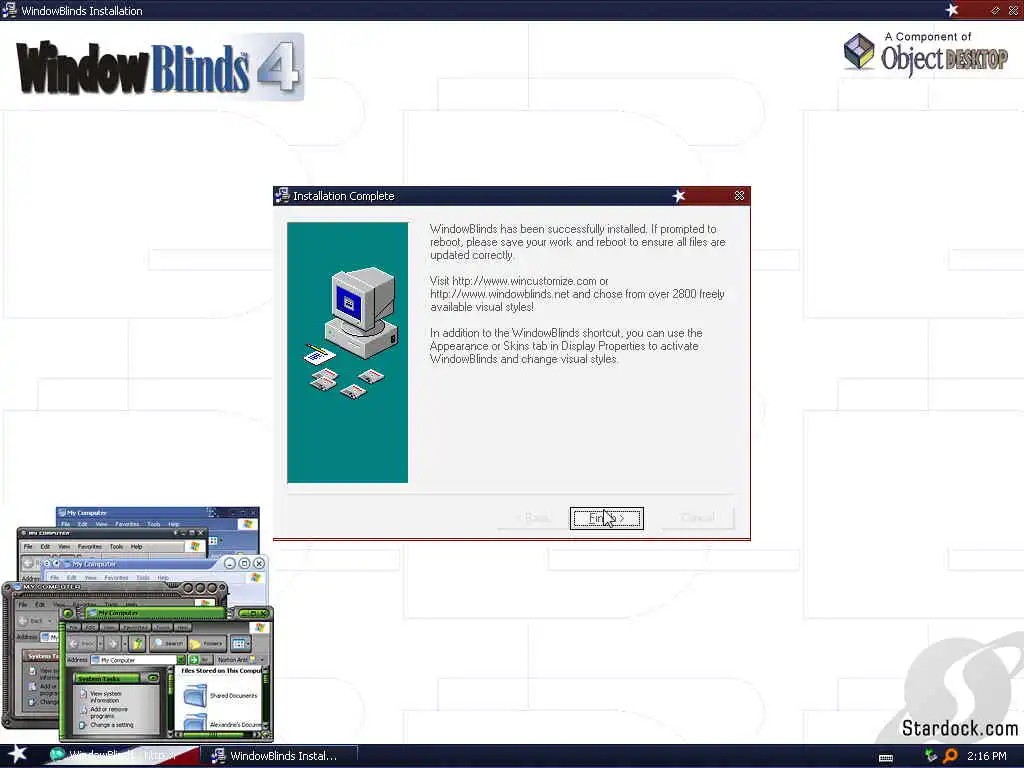
Task: Click the greyed-out Cancel button
Action: tap(697, 518)
